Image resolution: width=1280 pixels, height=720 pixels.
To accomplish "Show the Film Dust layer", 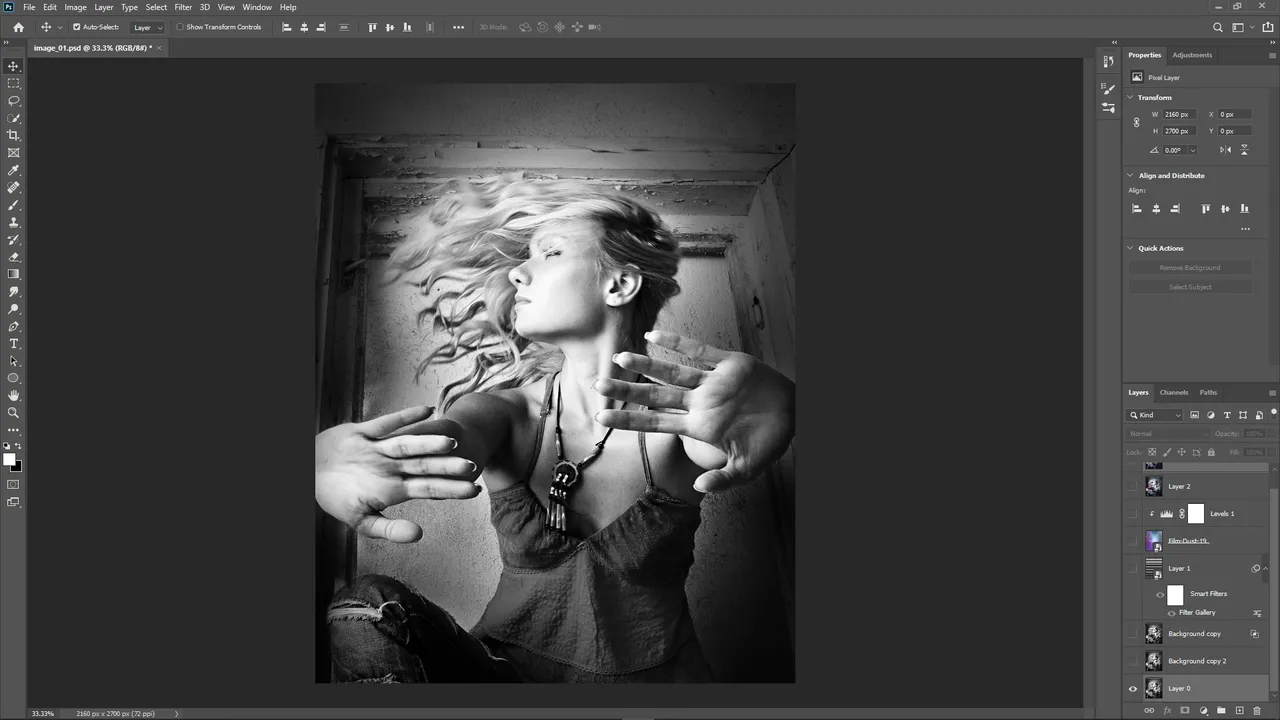I will pos(1133,541).
